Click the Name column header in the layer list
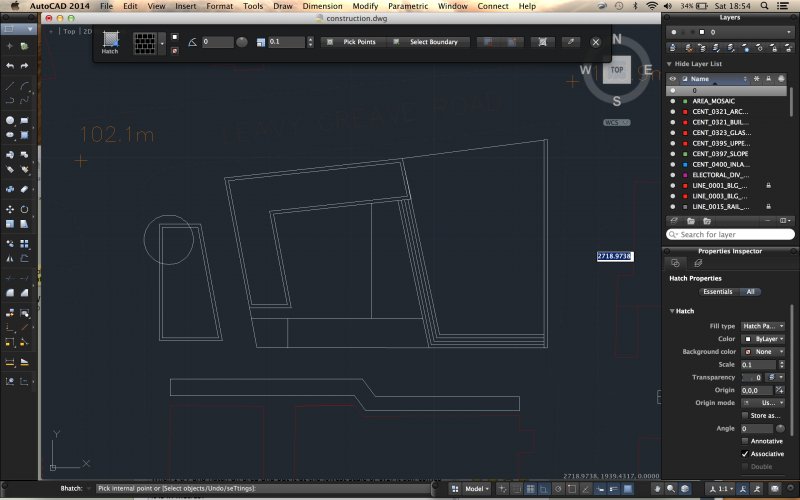 click(x=715, y=79)
